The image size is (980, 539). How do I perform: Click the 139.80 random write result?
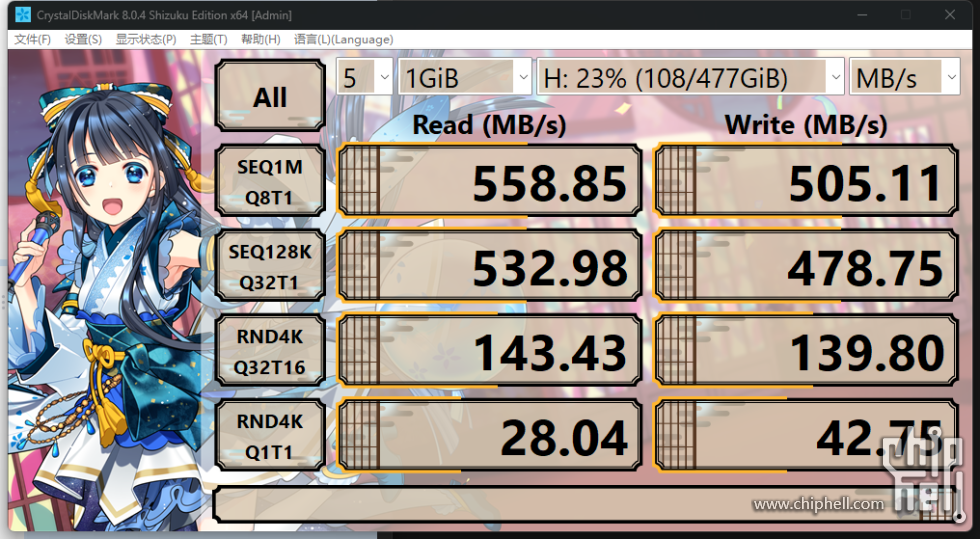click(806, 351)
